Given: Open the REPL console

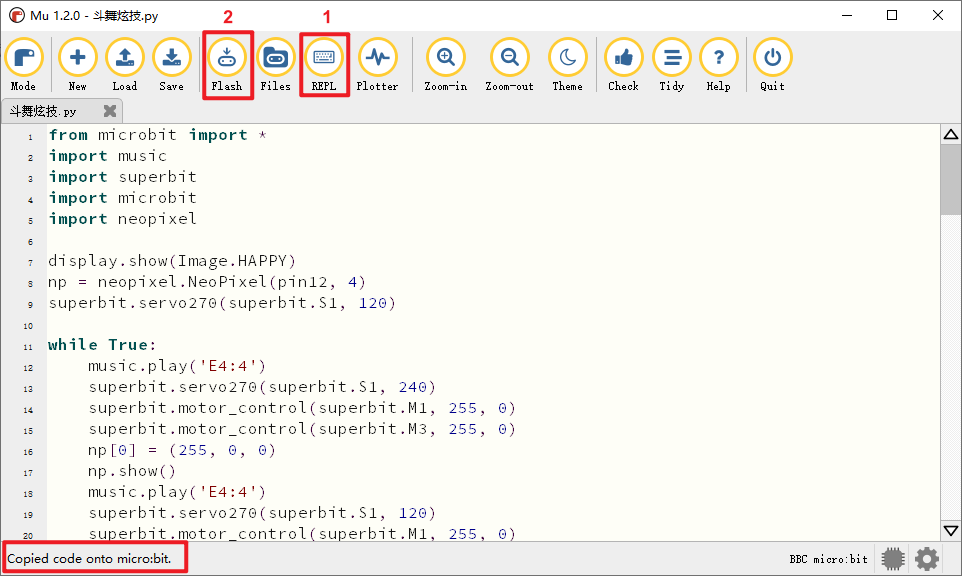Looking at the screenshot, I should pyautogui.click(x=324, y=65).
